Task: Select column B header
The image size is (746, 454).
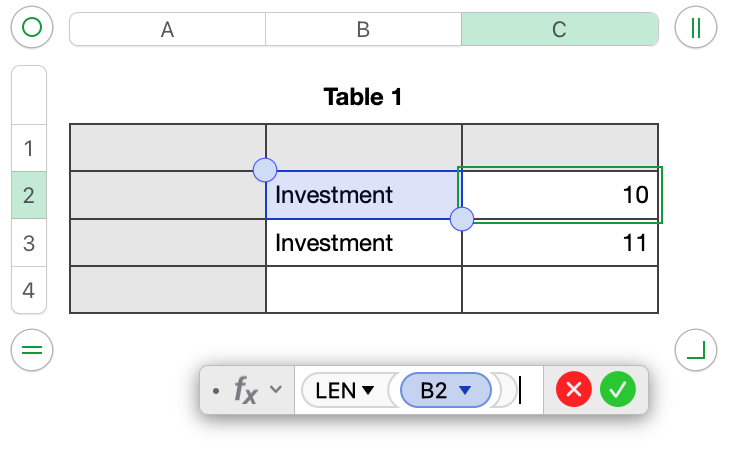Action: pyautogui.click(x=363, y=29)
